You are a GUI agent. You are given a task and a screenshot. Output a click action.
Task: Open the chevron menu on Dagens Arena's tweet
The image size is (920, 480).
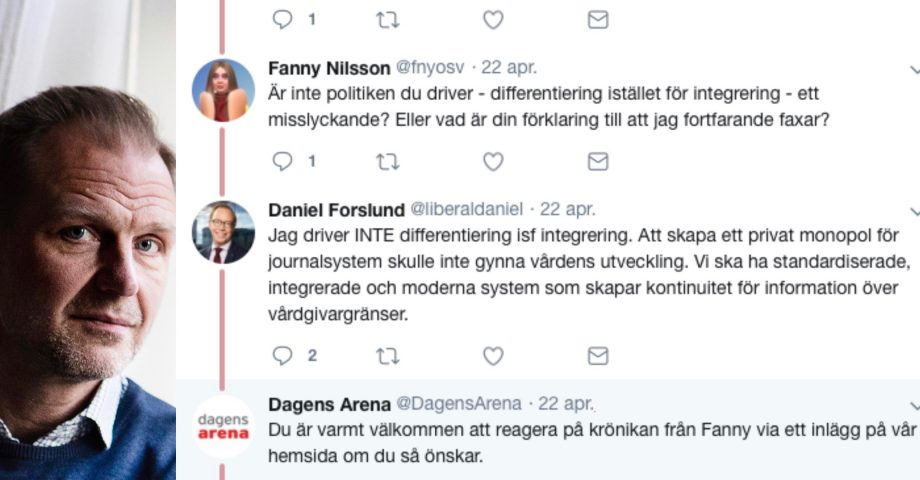914,405
